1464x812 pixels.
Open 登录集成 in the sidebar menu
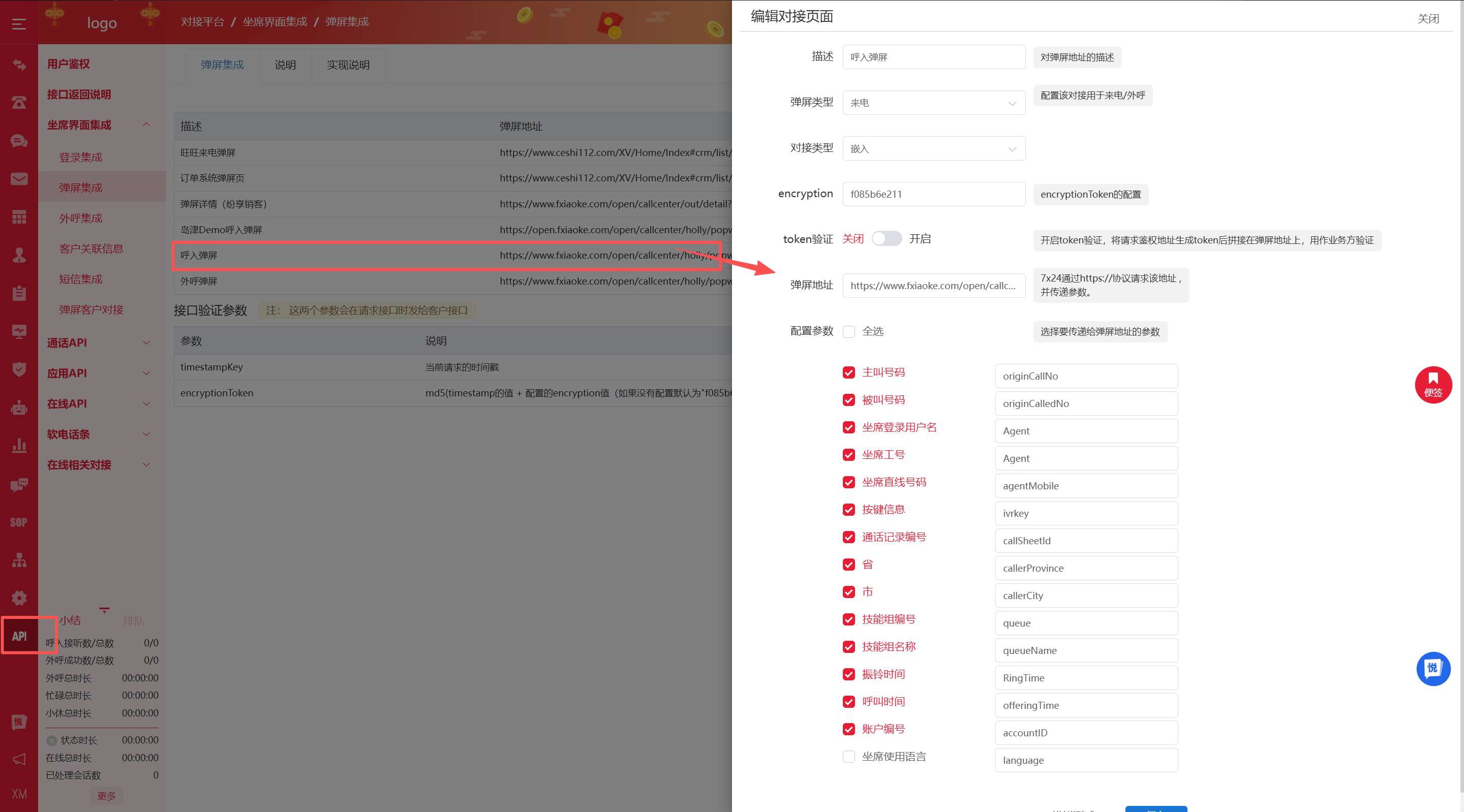tap(81, 158)
